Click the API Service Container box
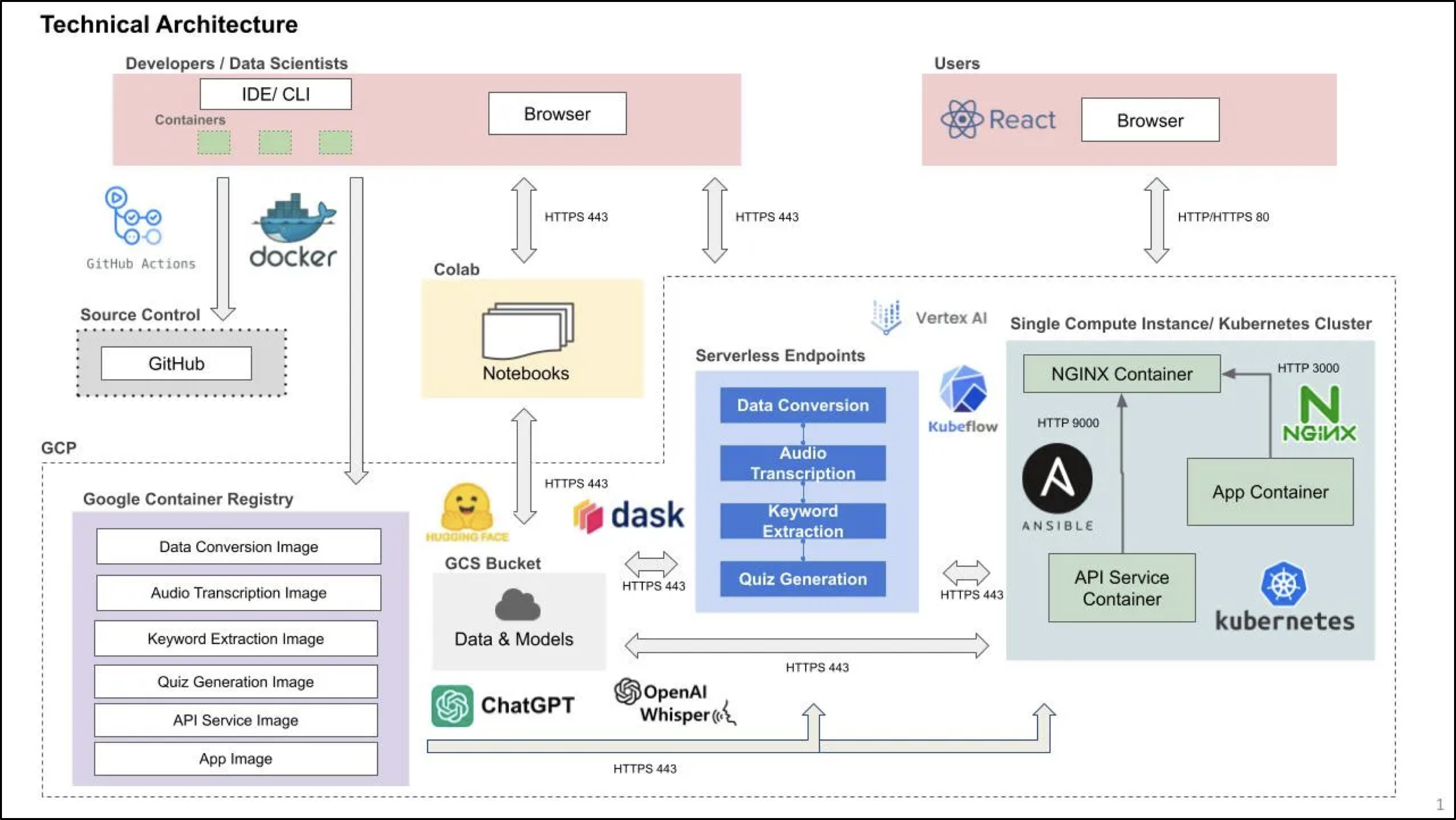1456x820 pixels. [x=1121, y=588]
